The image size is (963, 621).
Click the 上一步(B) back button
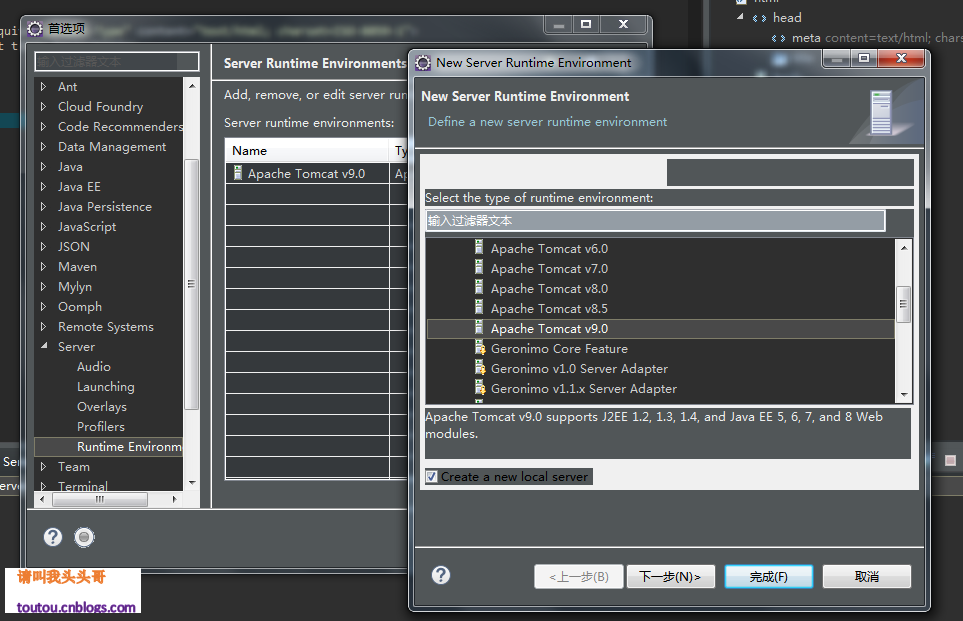point(579,577)
